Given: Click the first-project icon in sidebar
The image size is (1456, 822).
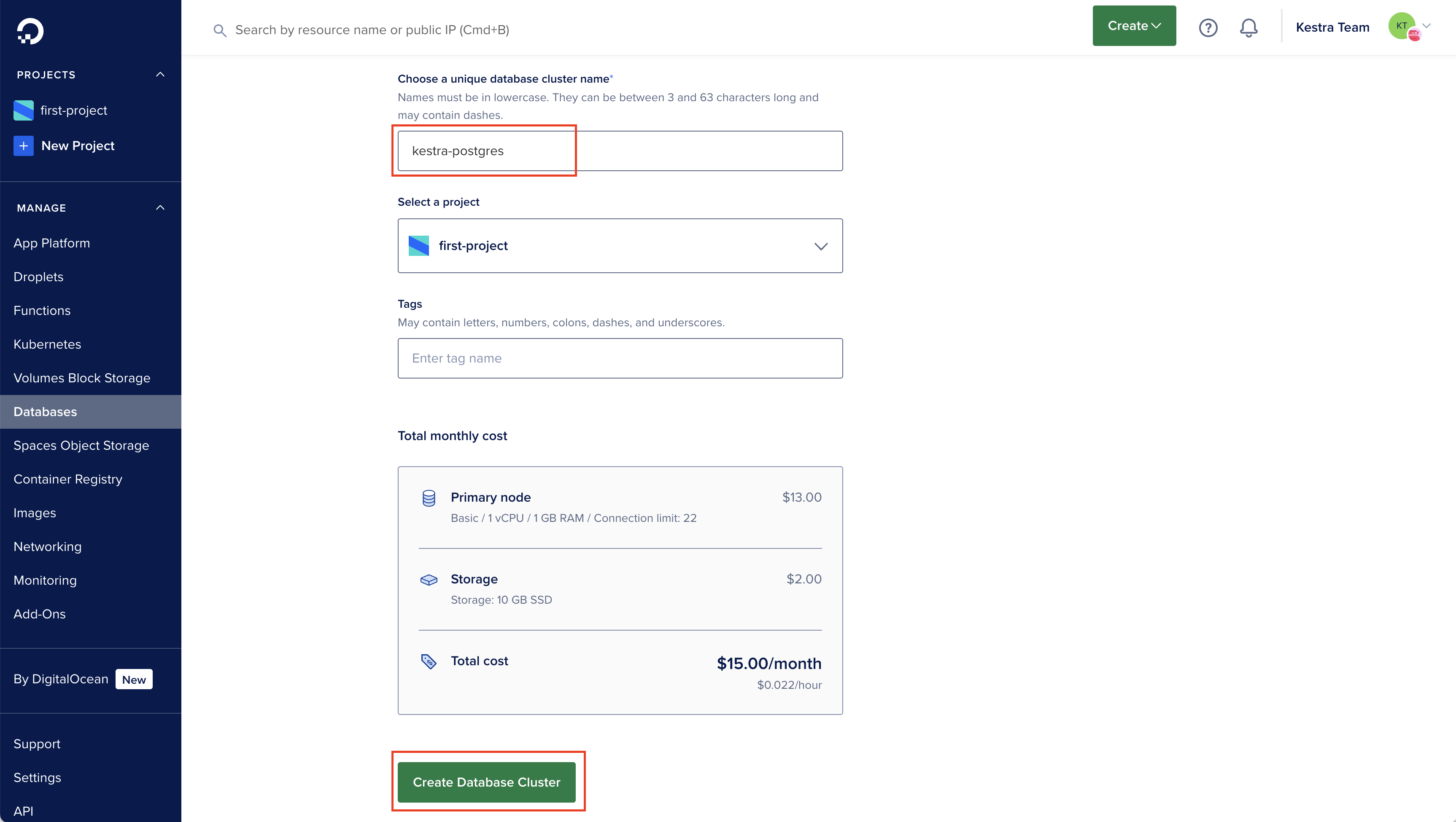Looking at the screenshot, I should [x=24, y=110].
